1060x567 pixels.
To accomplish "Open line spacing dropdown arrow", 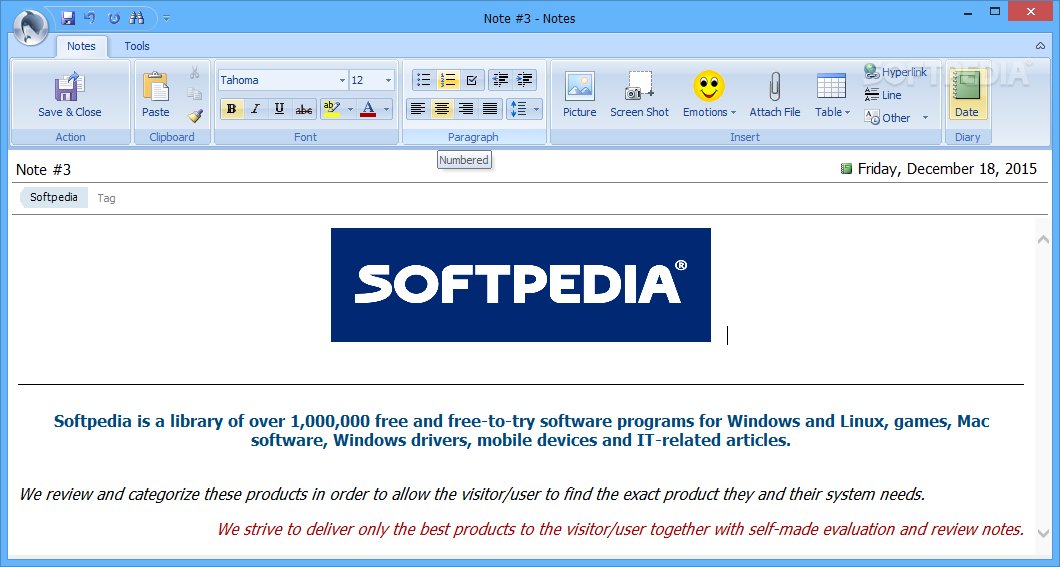I will (x=537, y=109).
